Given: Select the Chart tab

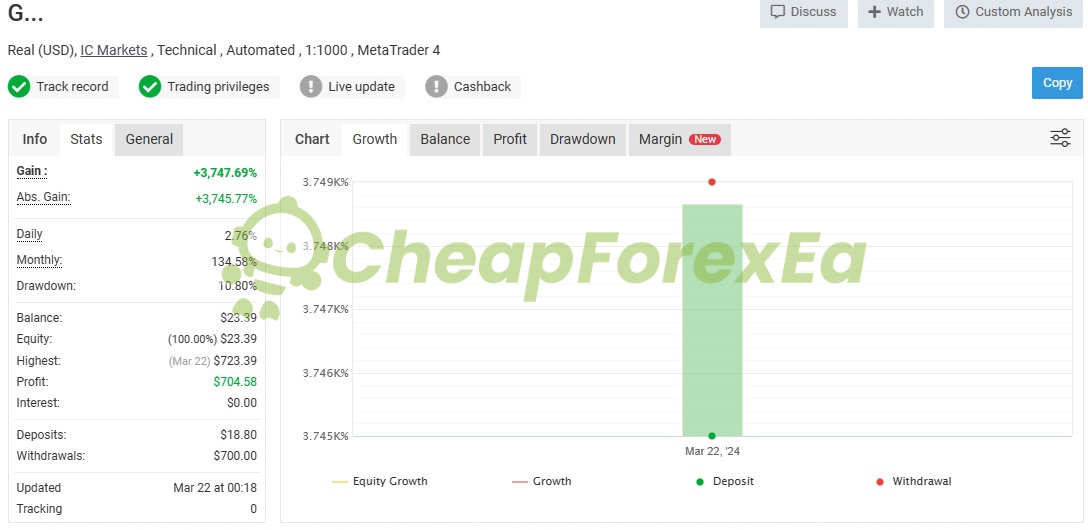Looking at the screenshot, I should click(x=312, y=139).
